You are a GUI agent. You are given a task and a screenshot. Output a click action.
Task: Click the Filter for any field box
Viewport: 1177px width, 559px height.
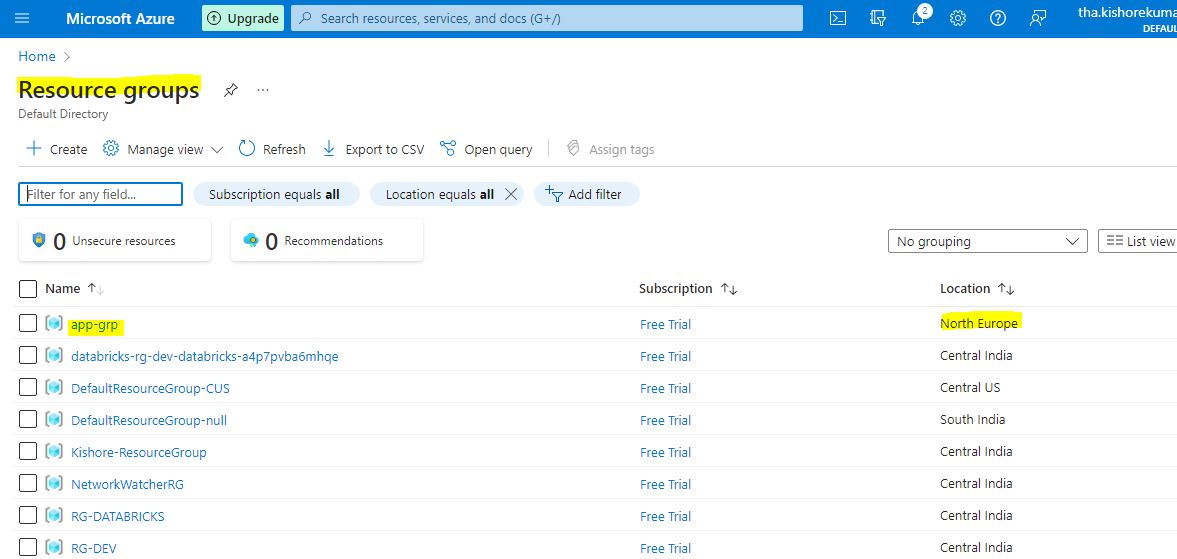(x=100, y=194)
